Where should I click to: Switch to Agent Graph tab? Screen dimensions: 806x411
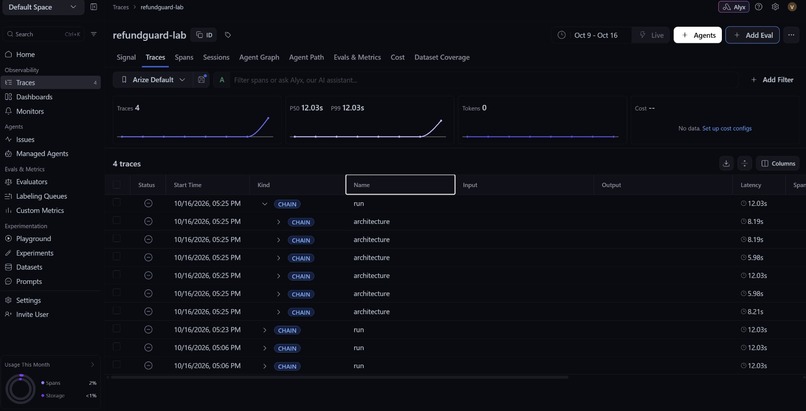(x=259, y=58)
